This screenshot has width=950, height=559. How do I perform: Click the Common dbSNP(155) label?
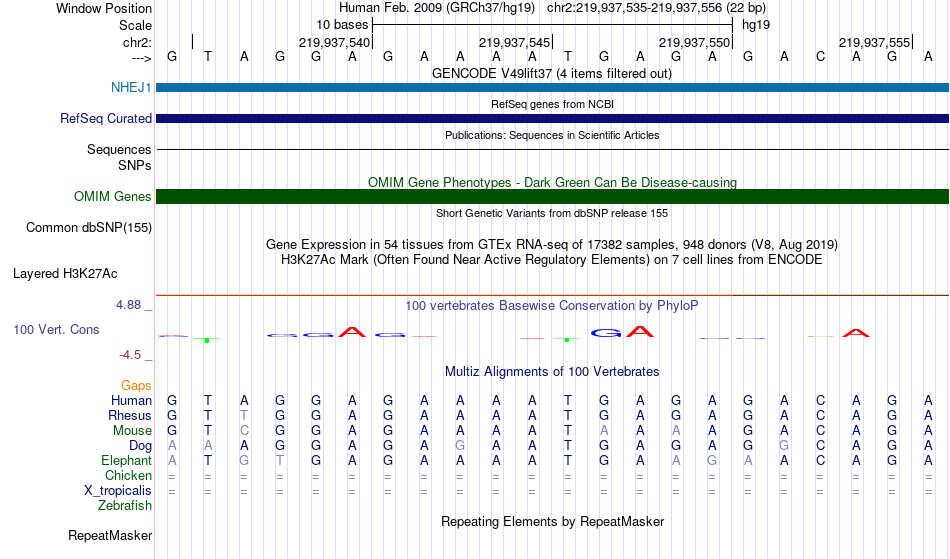[89, 228]
